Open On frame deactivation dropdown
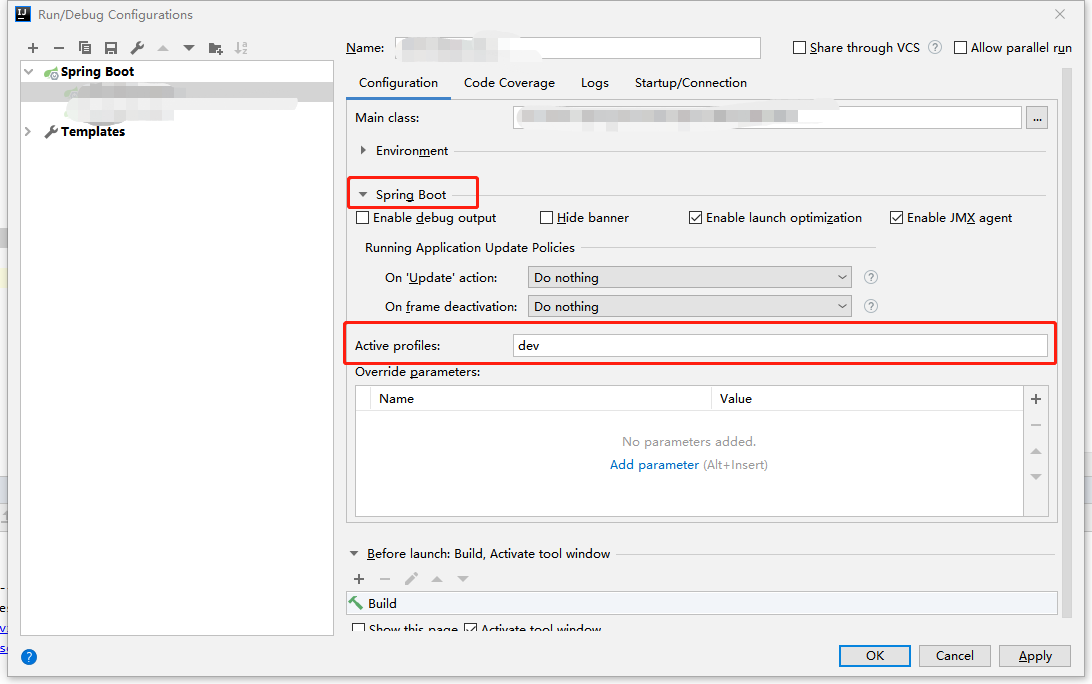 click(689, 306)
